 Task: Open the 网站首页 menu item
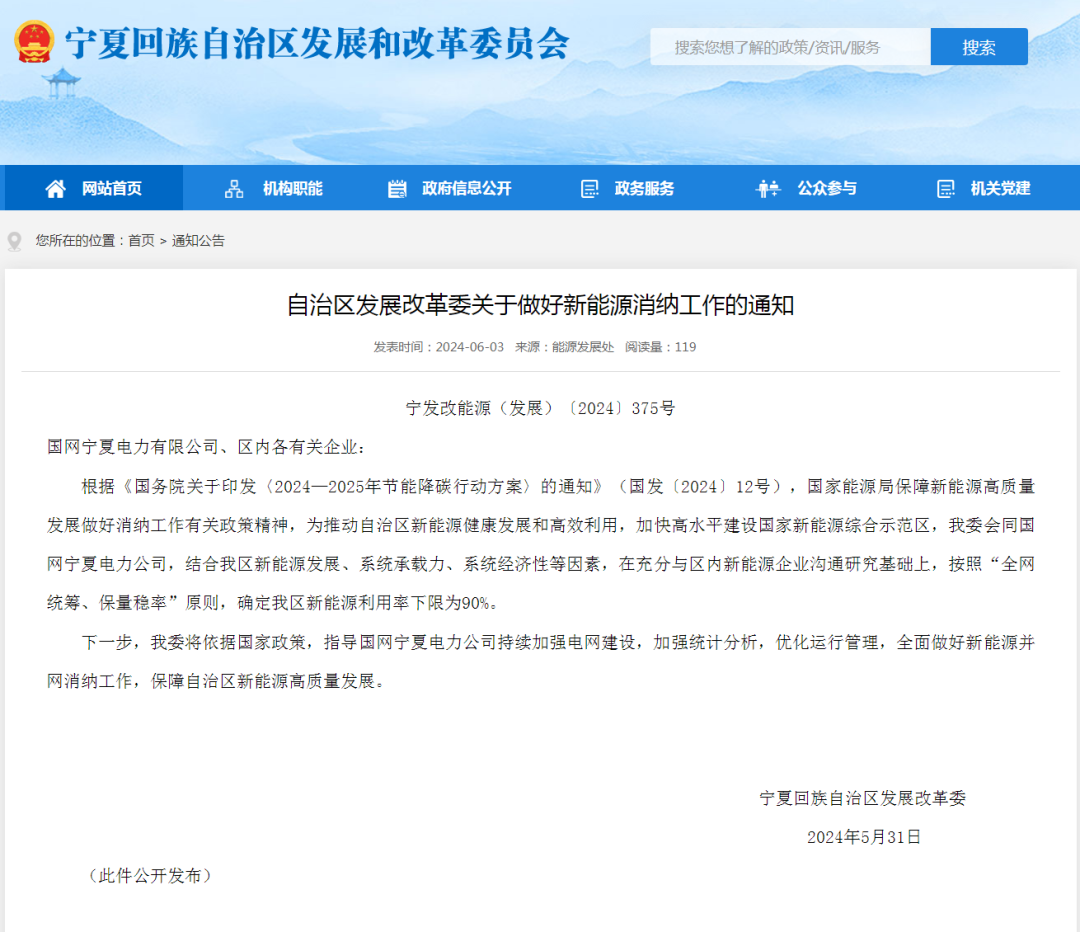coord(94,188)
